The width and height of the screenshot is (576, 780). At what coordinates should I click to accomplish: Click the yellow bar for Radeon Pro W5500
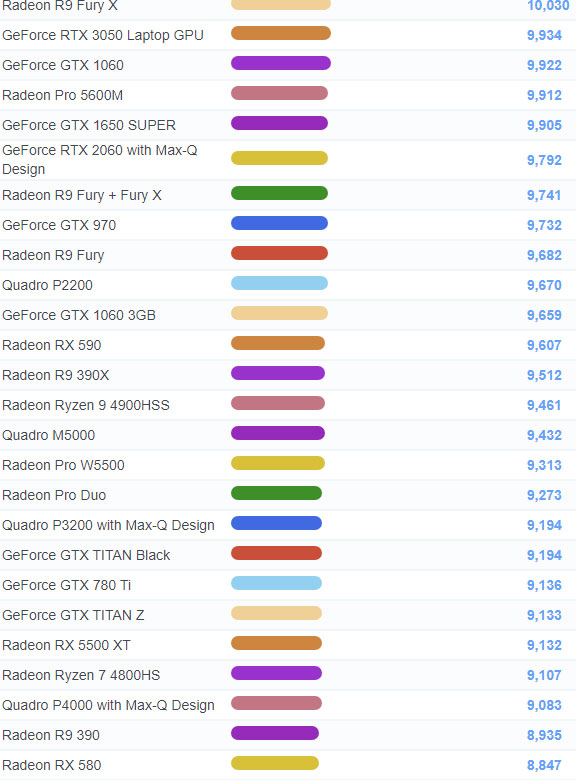(278, 463)
